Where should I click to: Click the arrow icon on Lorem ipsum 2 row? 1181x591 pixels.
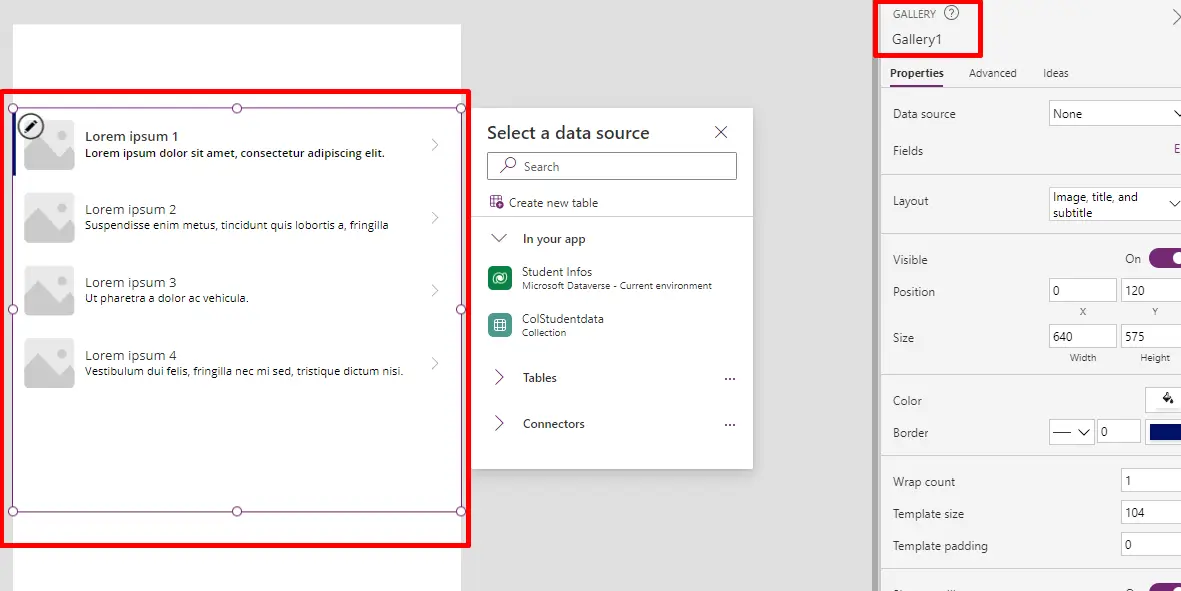(435, 218)
